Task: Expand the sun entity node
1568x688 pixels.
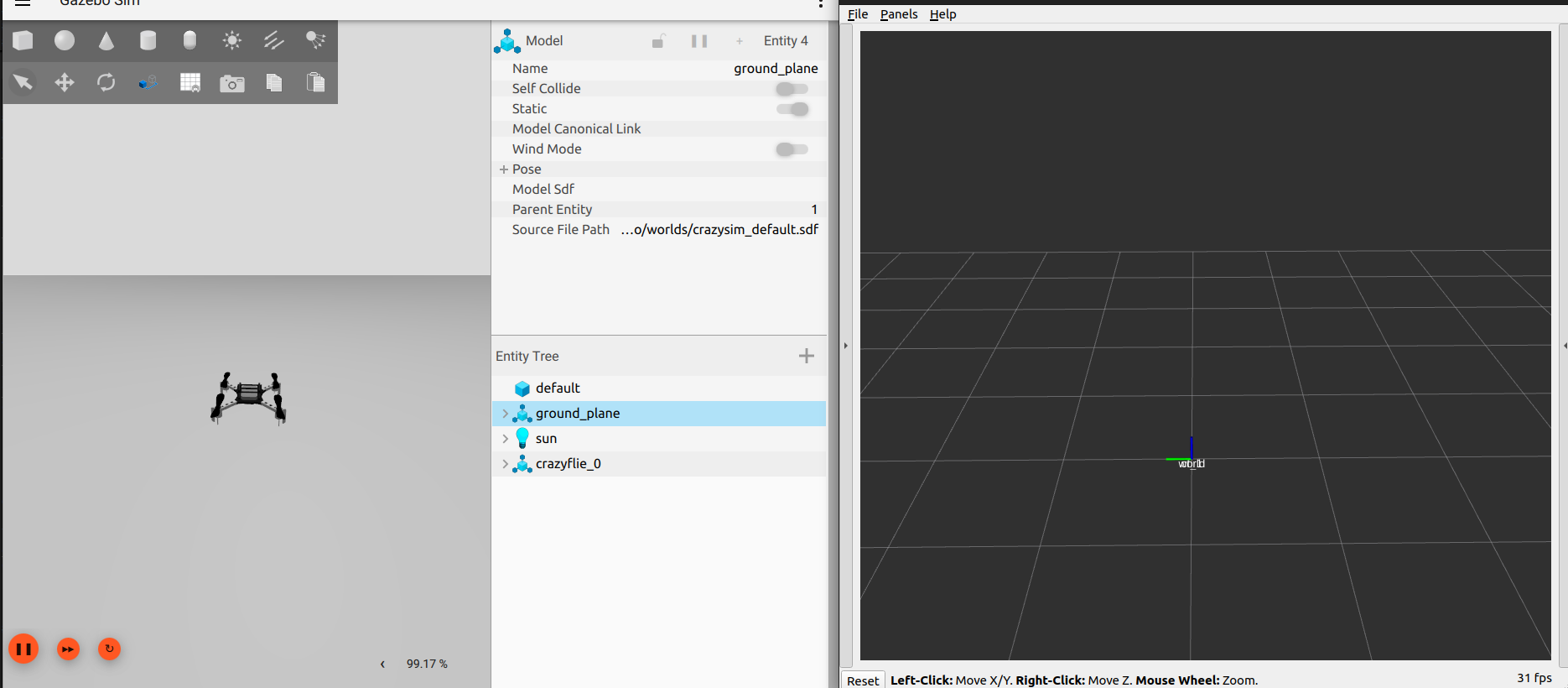Action: click(x=505, y=439)
